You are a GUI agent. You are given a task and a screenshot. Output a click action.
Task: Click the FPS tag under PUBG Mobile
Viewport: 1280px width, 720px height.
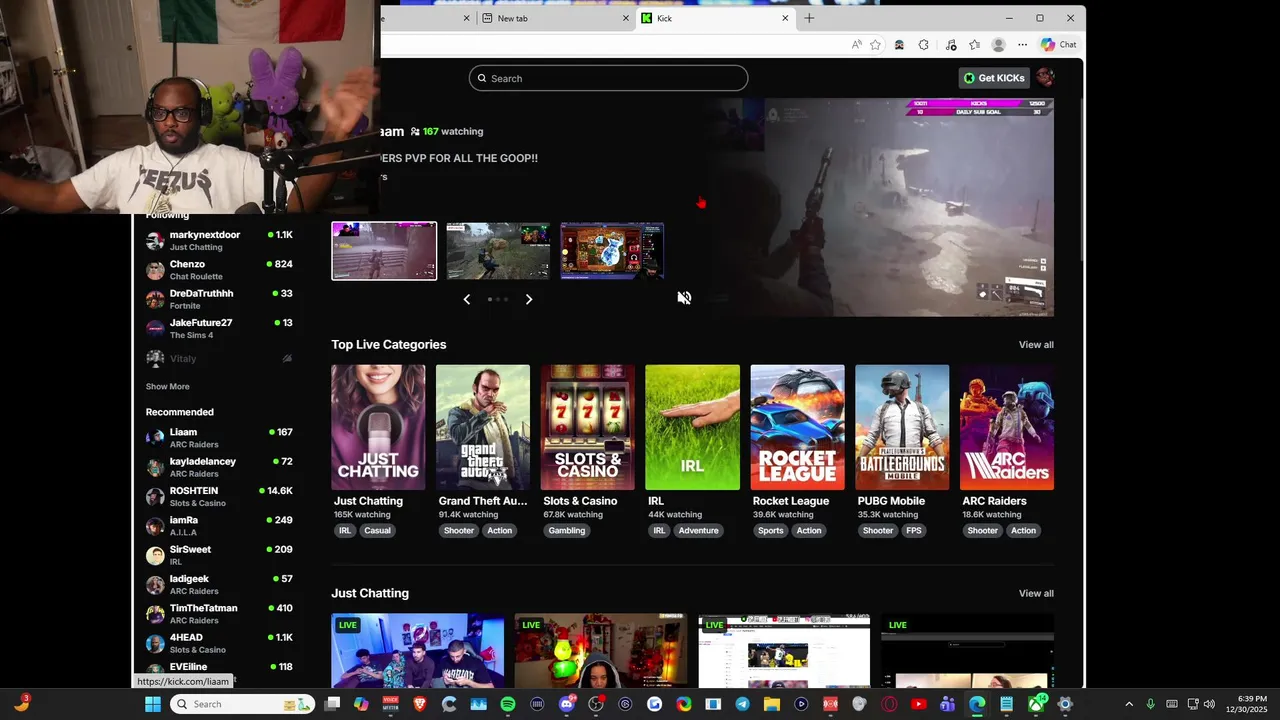tap(914, 531)
